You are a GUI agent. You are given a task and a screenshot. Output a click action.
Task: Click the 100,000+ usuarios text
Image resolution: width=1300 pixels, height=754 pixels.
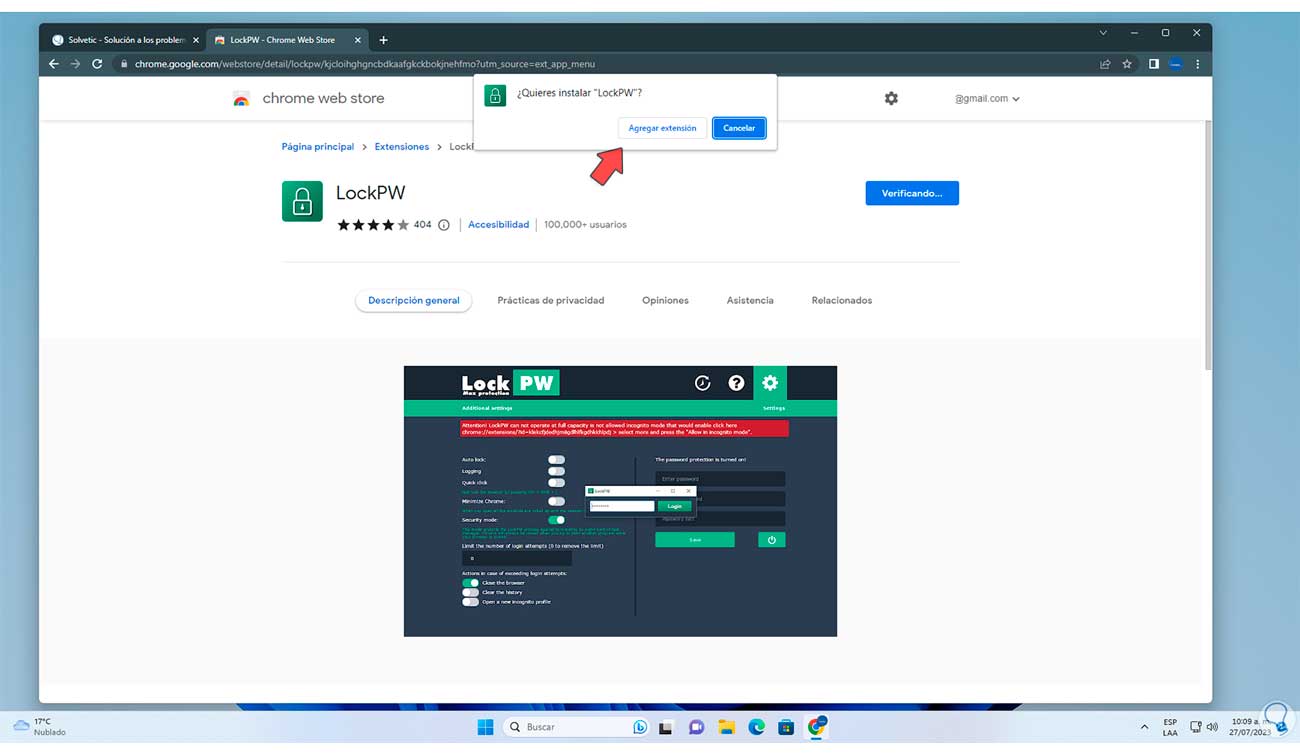tap(585, 225)
